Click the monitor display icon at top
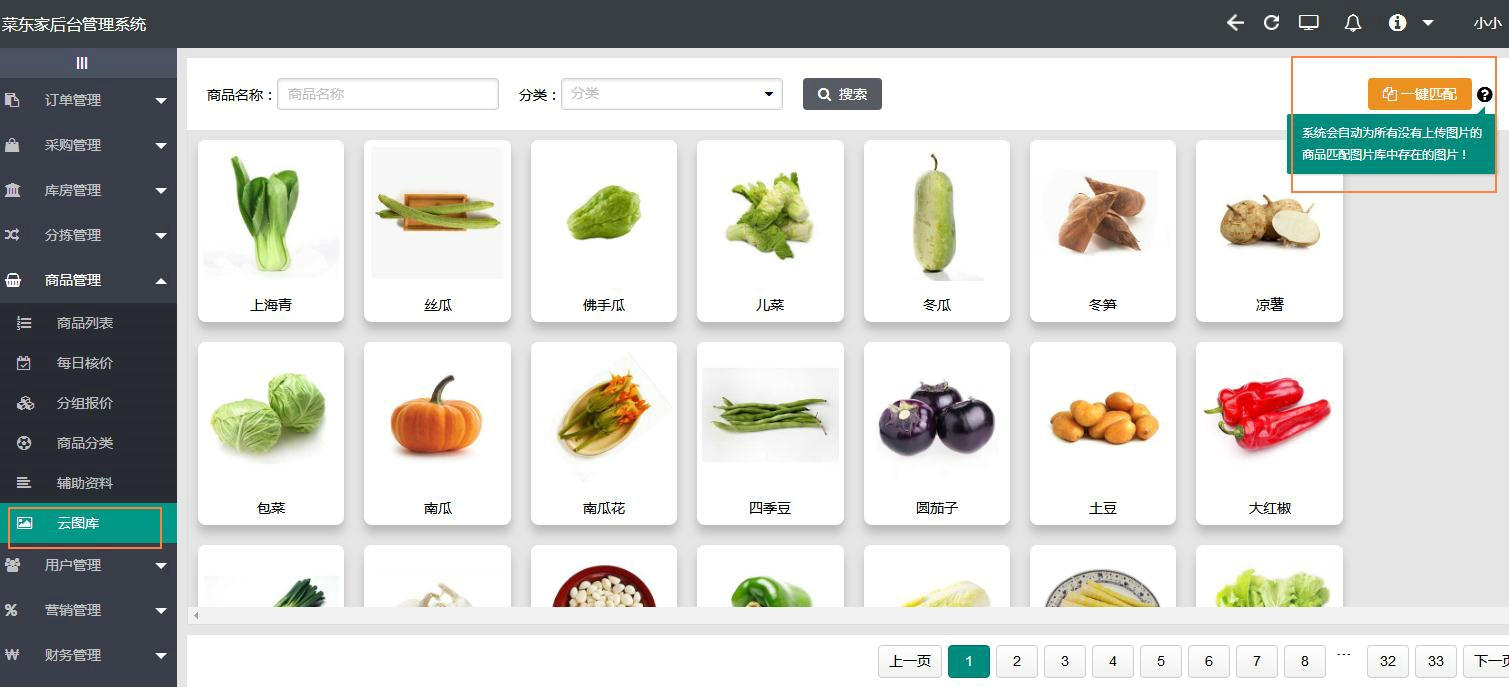The image size is (1509, 687). [1308, 22]
